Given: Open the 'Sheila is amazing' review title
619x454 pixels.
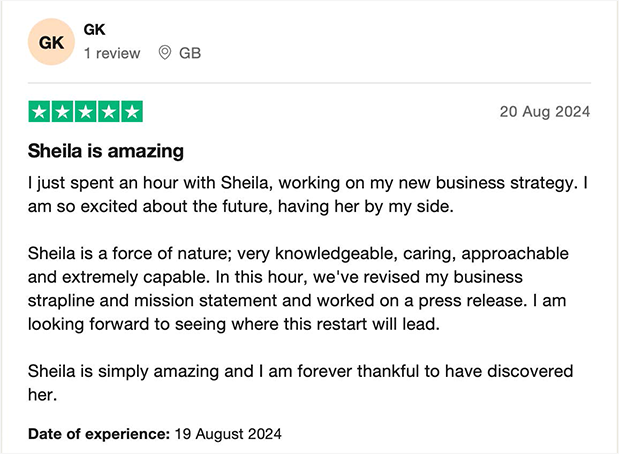Looking at the screenshot, I should point(106,151).
